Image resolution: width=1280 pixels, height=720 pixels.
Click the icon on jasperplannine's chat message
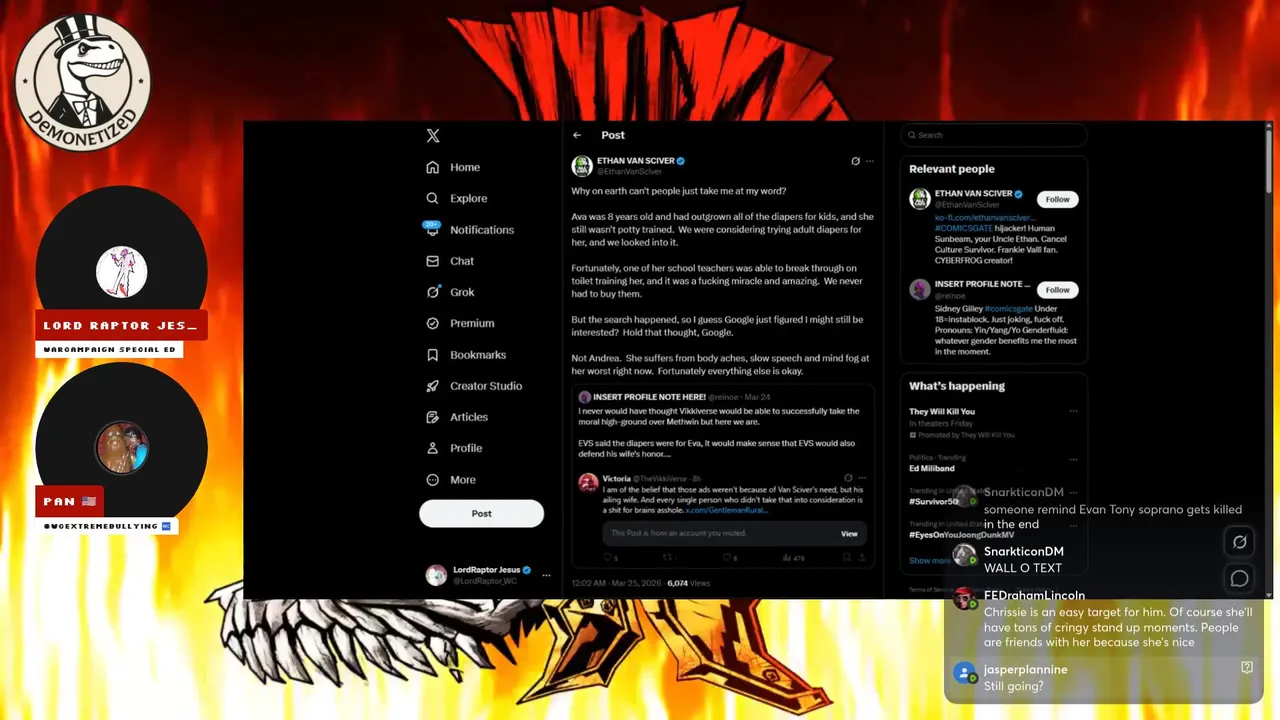point(1247,667)
